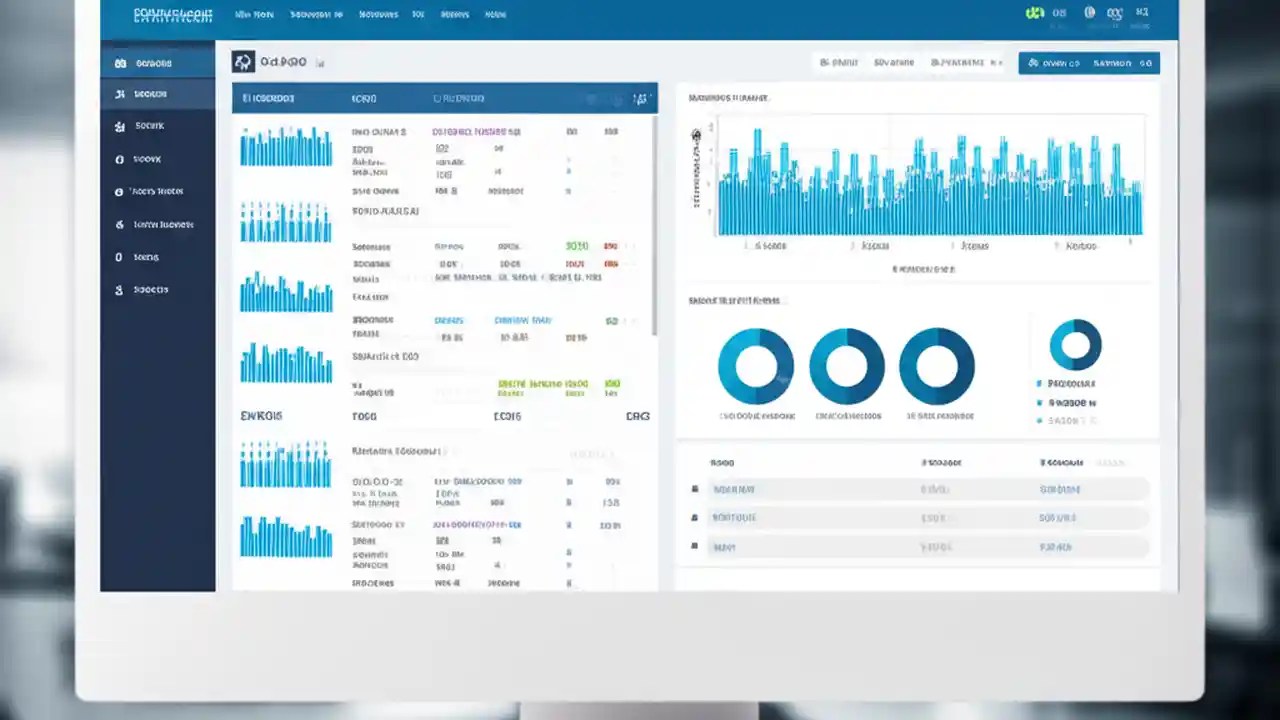Switch to the first top navigation menu item
Screen dimensions: 1280x720
(253, 14)
